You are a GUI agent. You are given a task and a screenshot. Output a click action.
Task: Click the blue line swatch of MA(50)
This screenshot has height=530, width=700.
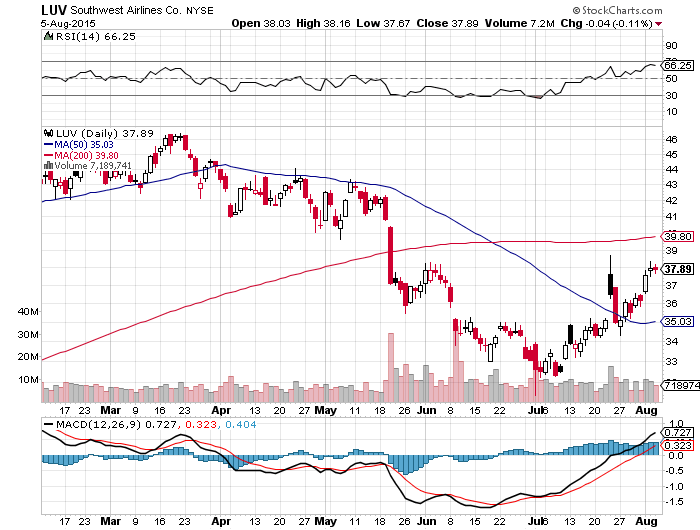(x=48, y=144)
